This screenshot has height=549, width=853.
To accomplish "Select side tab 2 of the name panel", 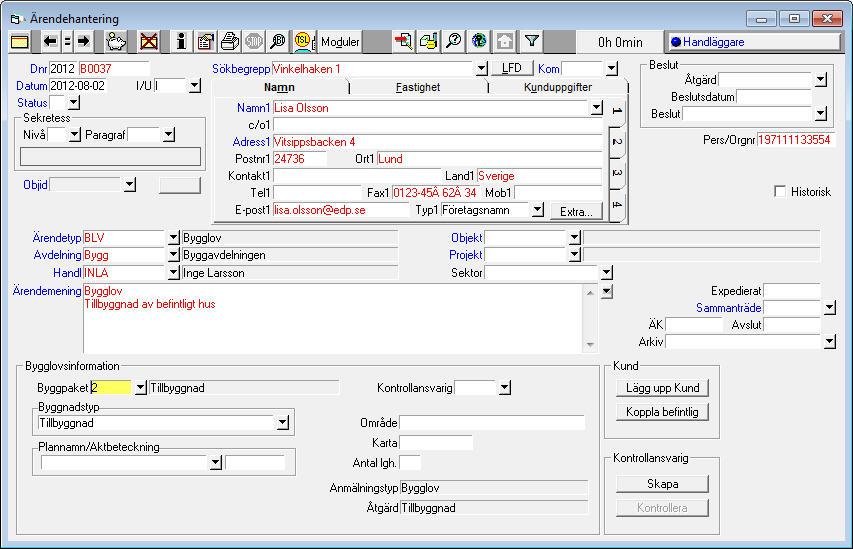I will 617,141.
